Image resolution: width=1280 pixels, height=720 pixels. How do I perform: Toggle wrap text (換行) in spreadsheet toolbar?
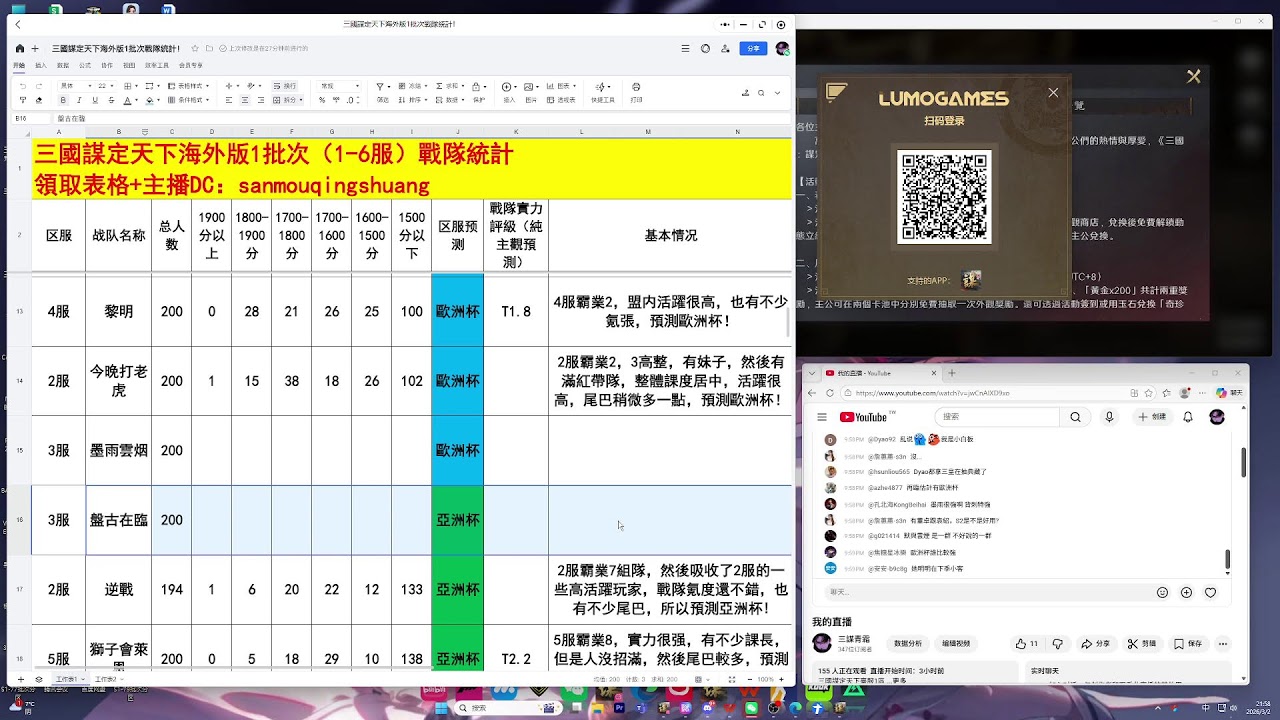click(287, 86)
